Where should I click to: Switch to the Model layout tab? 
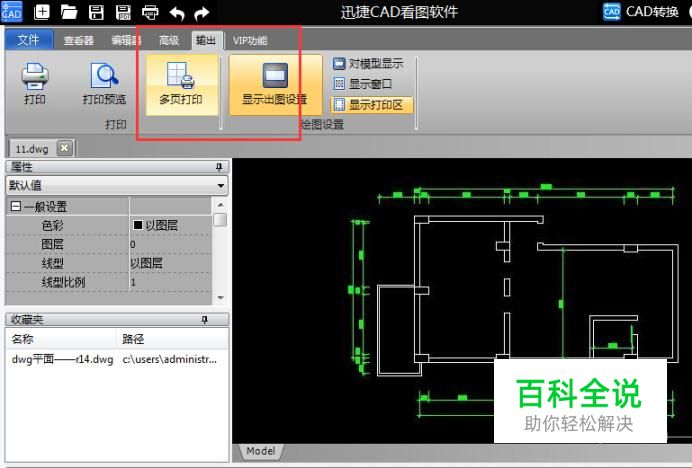pyautogui.click(x=260, y=451)
